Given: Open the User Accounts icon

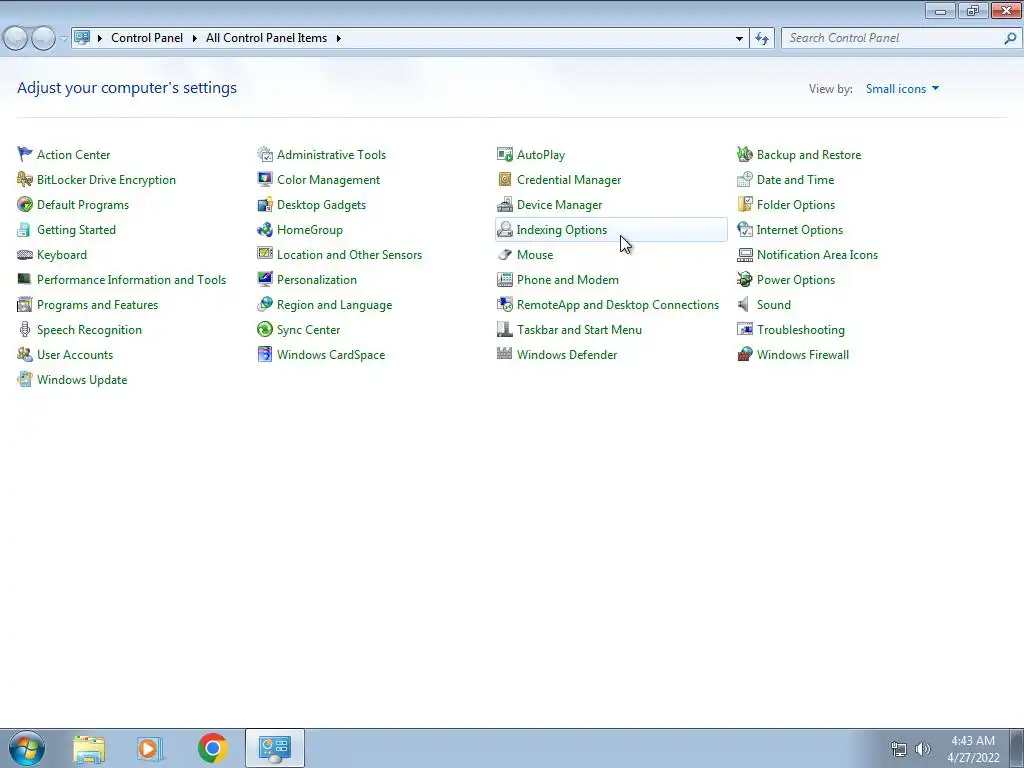Looking at the screenshot, I should coord(25,355).
